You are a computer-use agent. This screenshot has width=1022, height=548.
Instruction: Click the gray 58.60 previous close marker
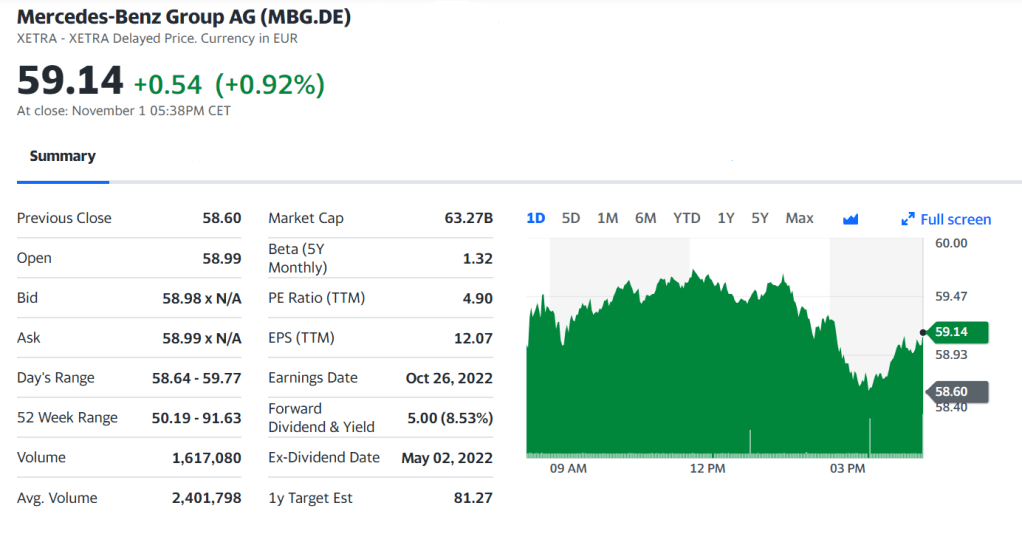(x=958, y=392)
